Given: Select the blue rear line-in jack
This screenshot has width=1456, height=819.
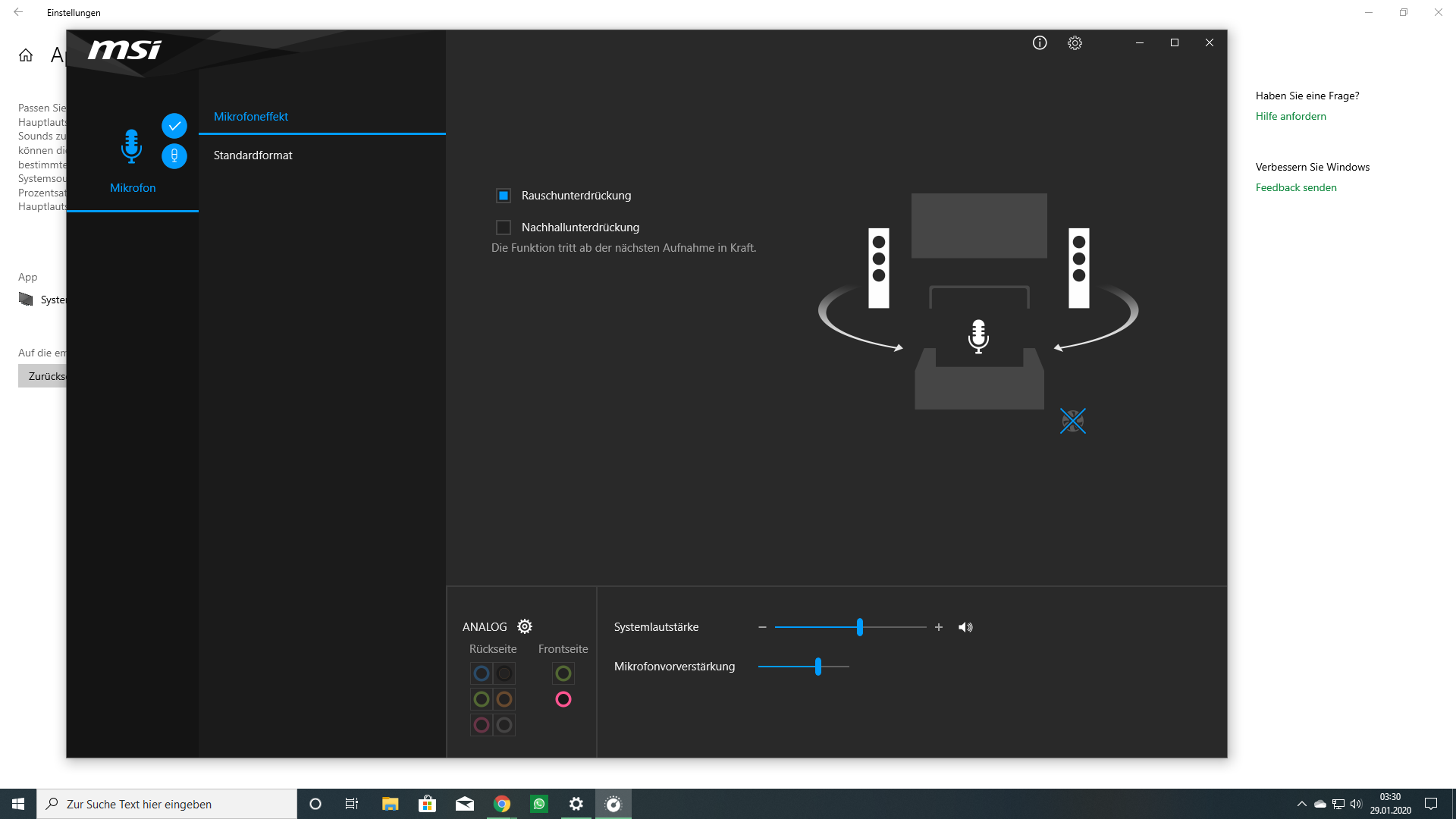Looking at the screenshot, I should coord(481,673).
